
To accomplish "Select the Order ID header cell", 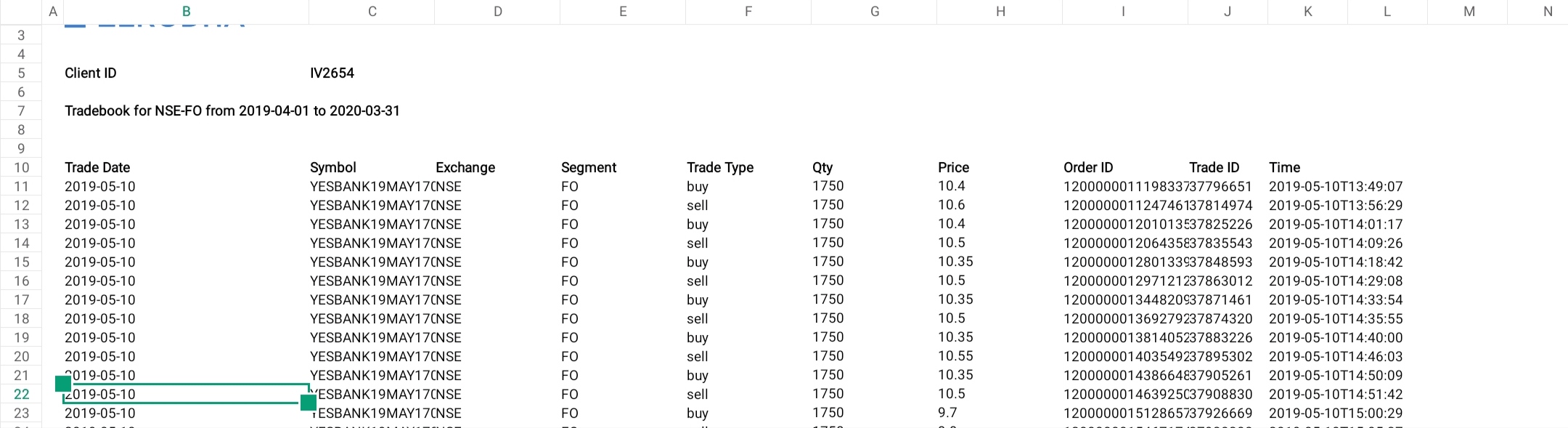I will [1088, 168].
